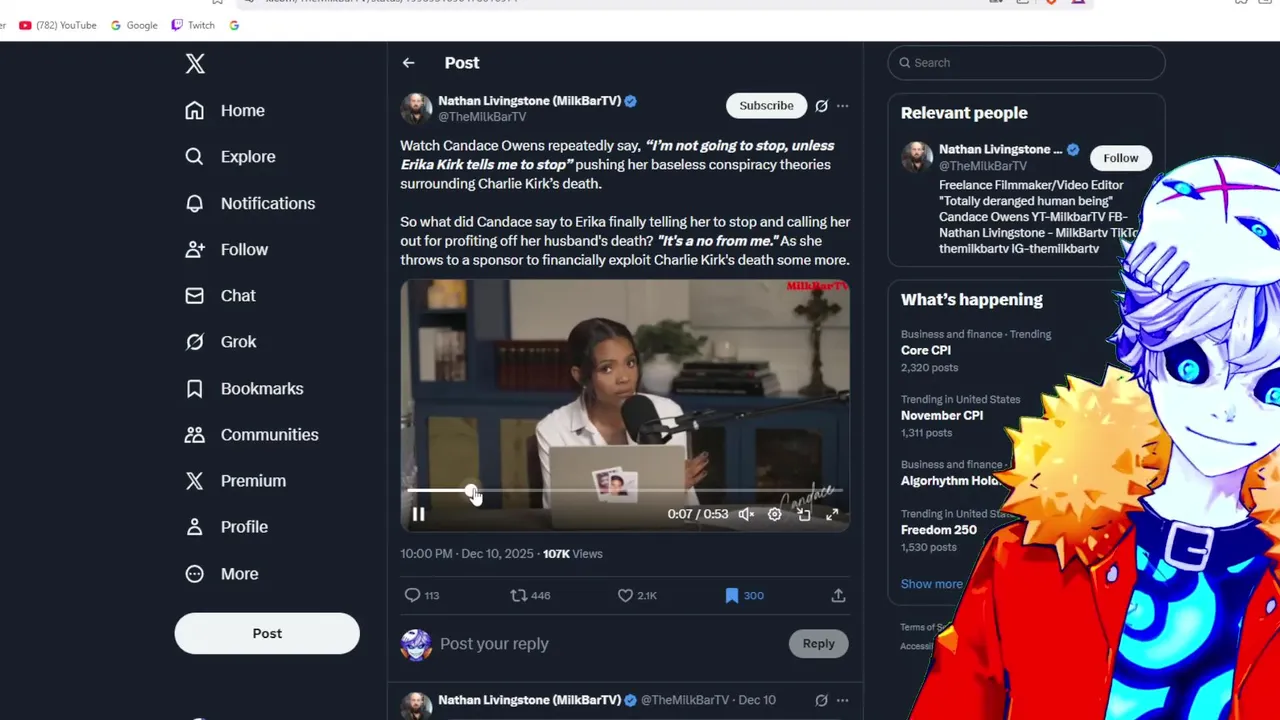Click Show more under What's happening
The image size is (1280, 720).
coord(932,584)
